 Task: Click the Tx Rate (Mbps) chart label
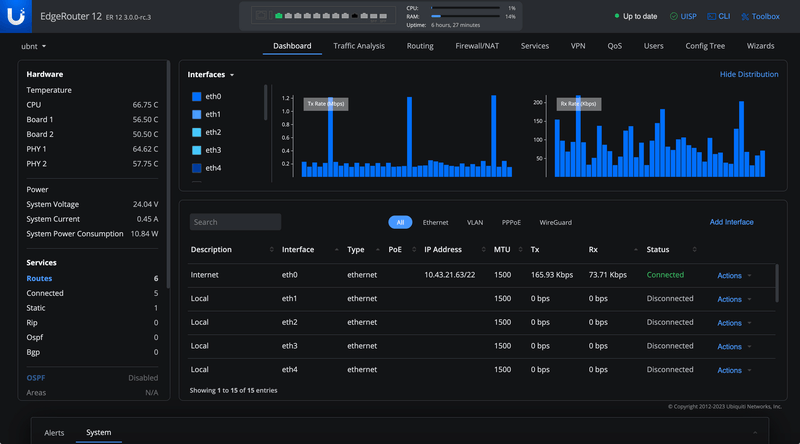[326, 104]
